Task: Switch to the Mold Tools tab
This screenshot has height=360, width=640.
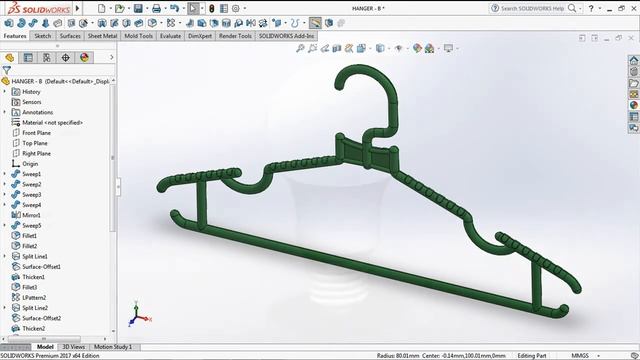Action: [x=138, y=36]
